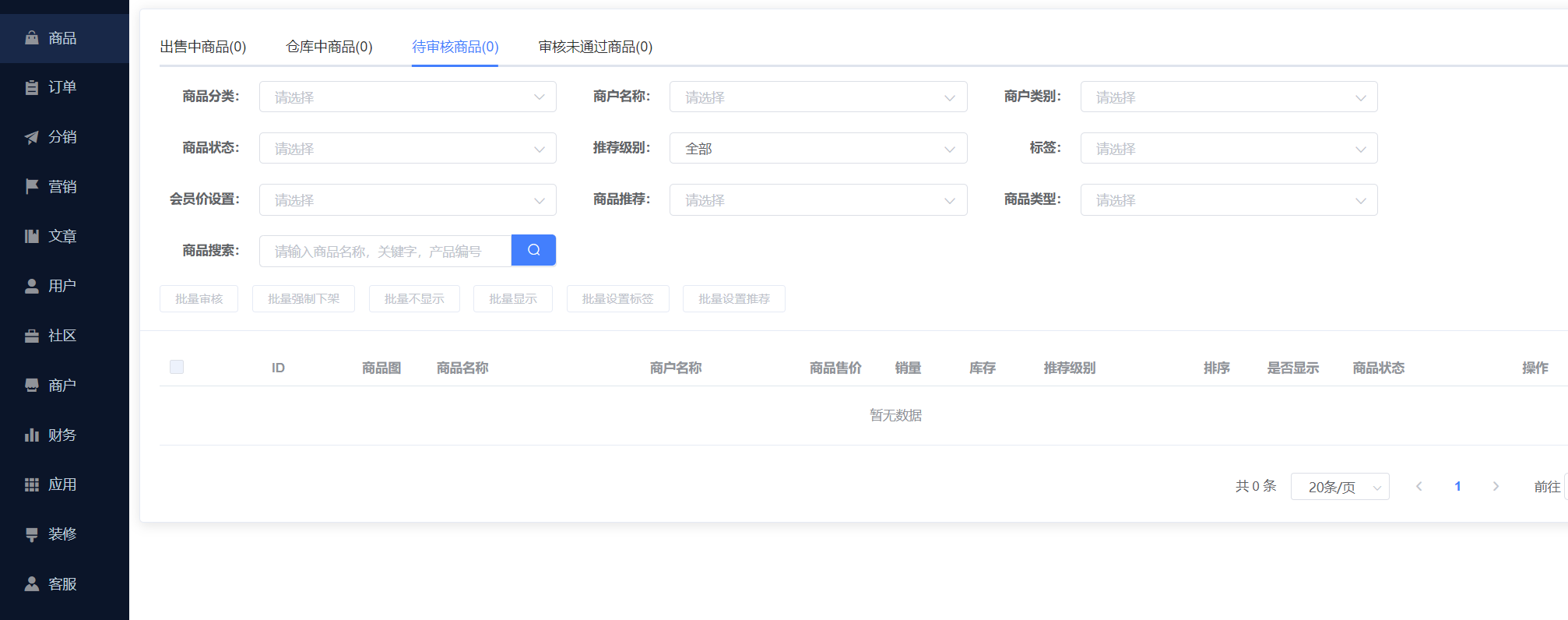Click the 推荐级别 column header

[x=1070, y=368]
